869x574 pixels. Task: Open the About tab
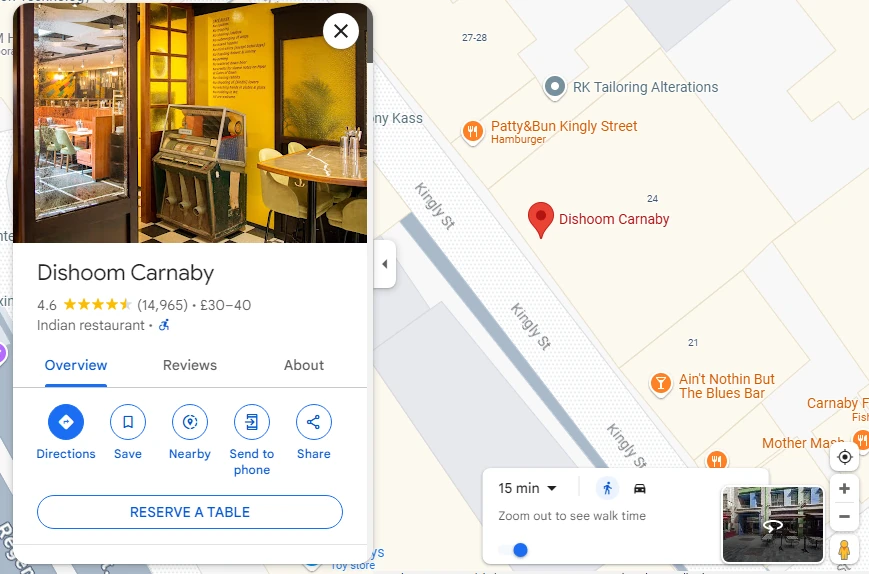pyautogui.click(x=304, y=365)
